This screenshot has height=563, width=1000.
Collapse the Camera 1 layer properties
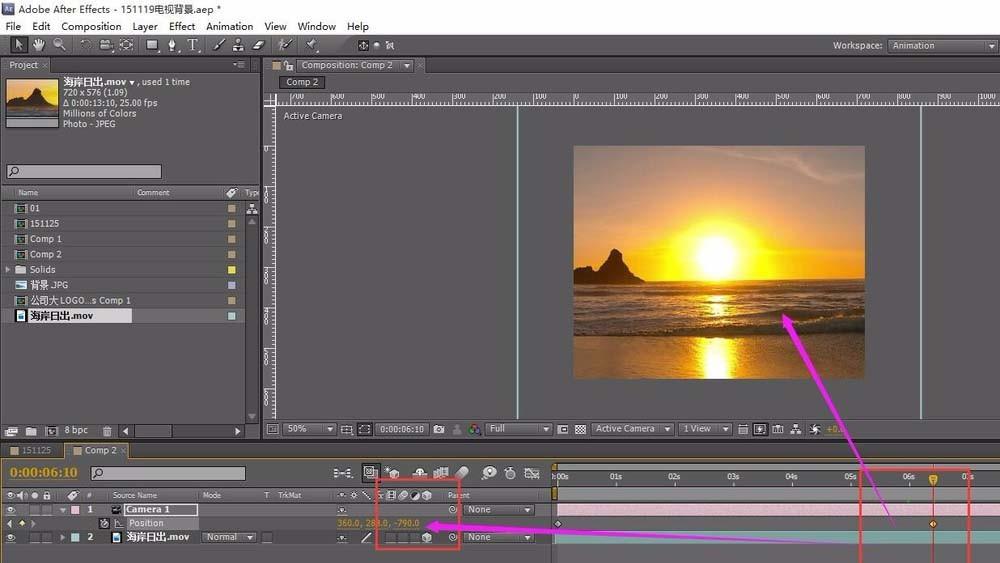coord(64,509)
